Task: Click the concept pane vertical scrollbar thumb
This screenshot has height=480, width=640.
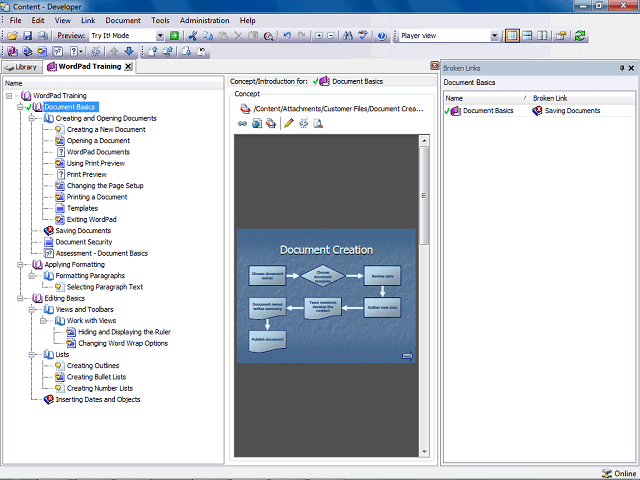Action: 424,196
